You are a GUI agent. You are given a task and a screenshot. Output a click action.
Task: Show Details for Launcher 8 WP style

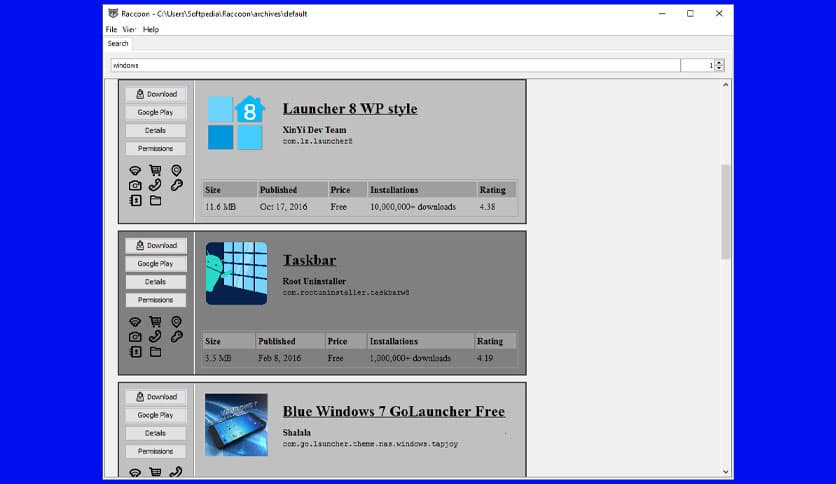156,130
